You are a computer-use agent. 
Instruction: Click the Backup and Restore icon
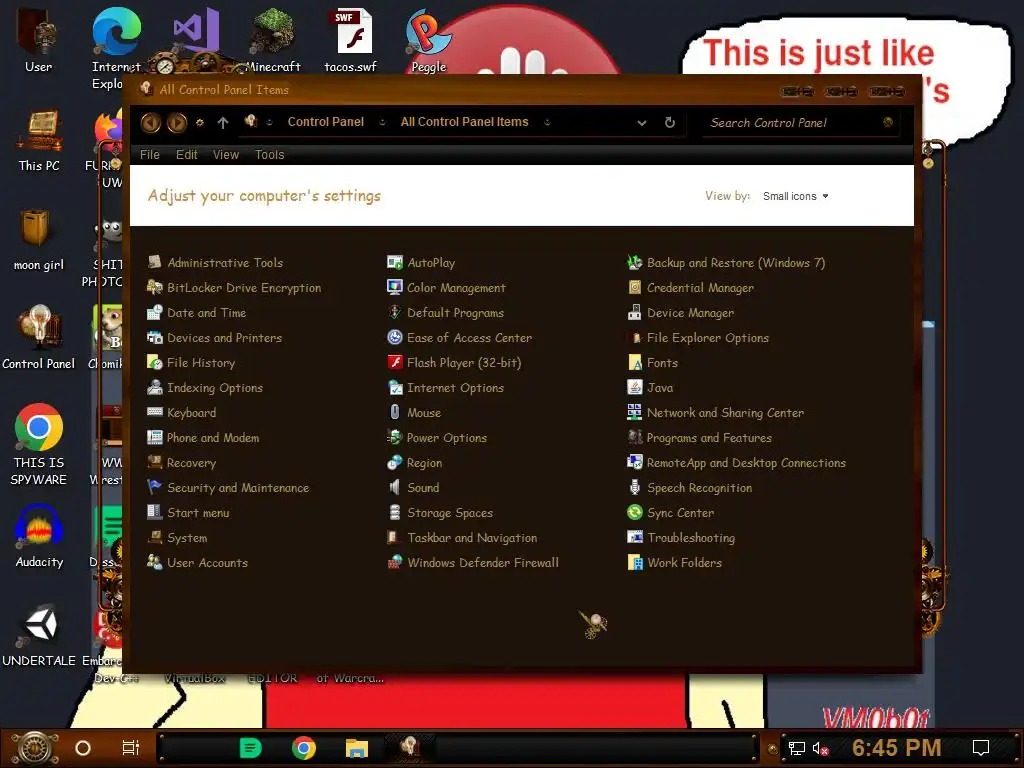tap(635, 263)
